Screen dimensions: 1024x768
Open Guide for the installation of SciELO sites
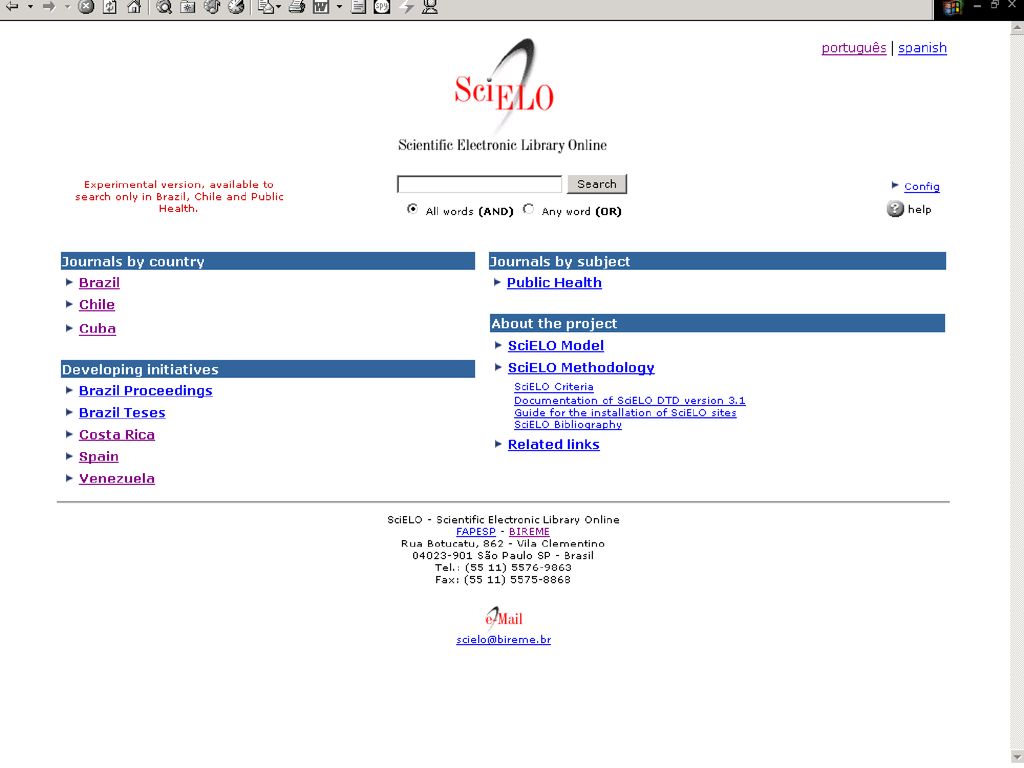pyautogui.click(x=625, y=413)
